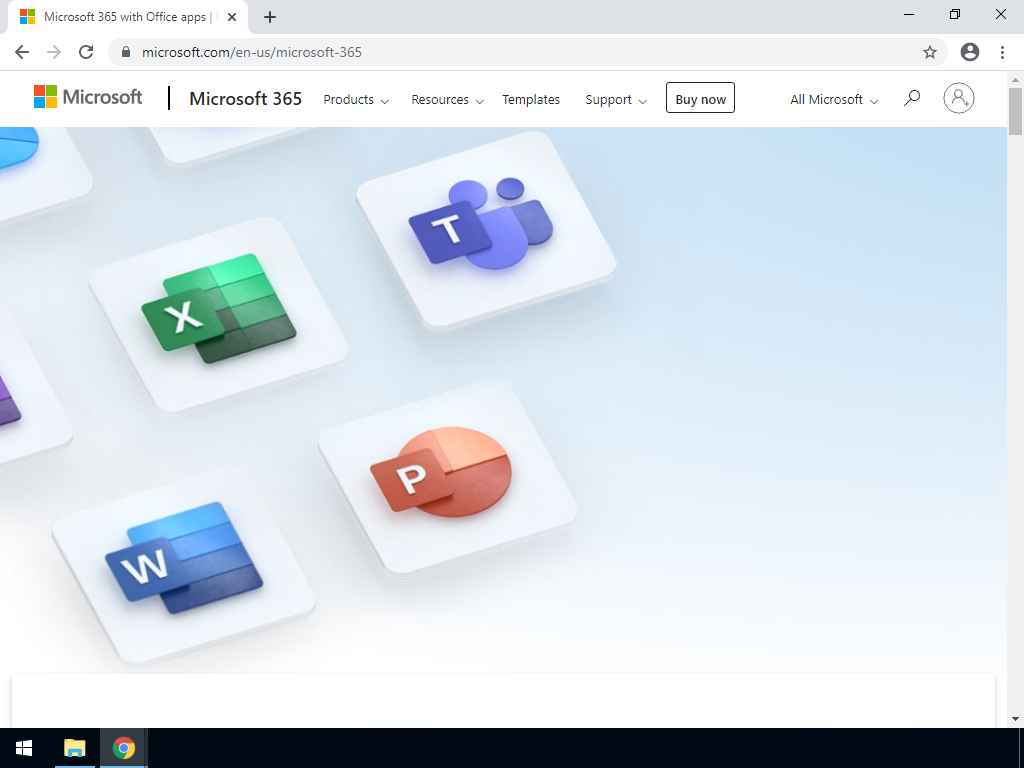
Task: Click the Excel app icon tile
Action: [x=218, y=315]
